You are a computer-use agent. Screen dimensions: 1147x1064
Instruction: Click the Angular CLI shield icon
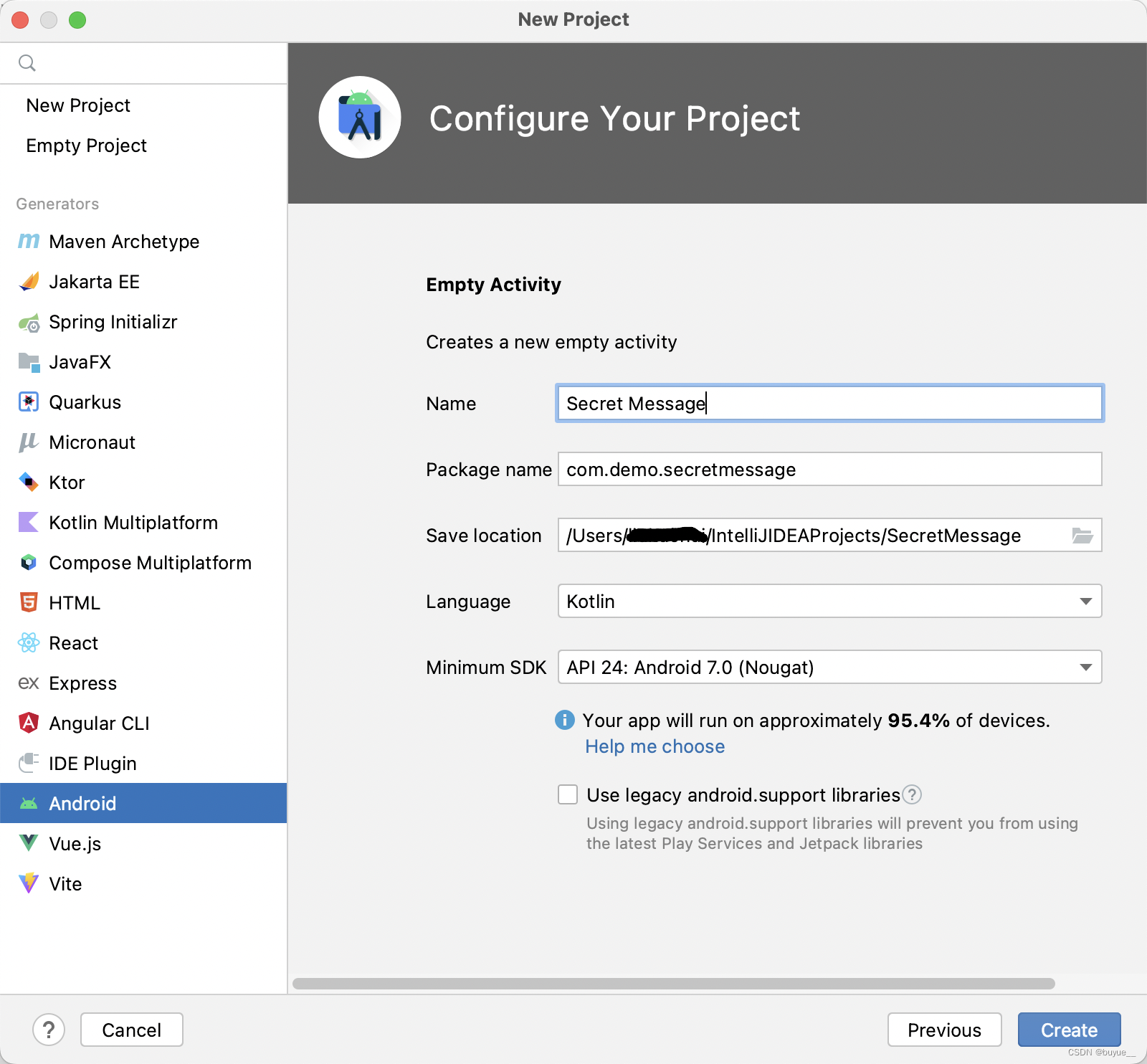point(29,723)
